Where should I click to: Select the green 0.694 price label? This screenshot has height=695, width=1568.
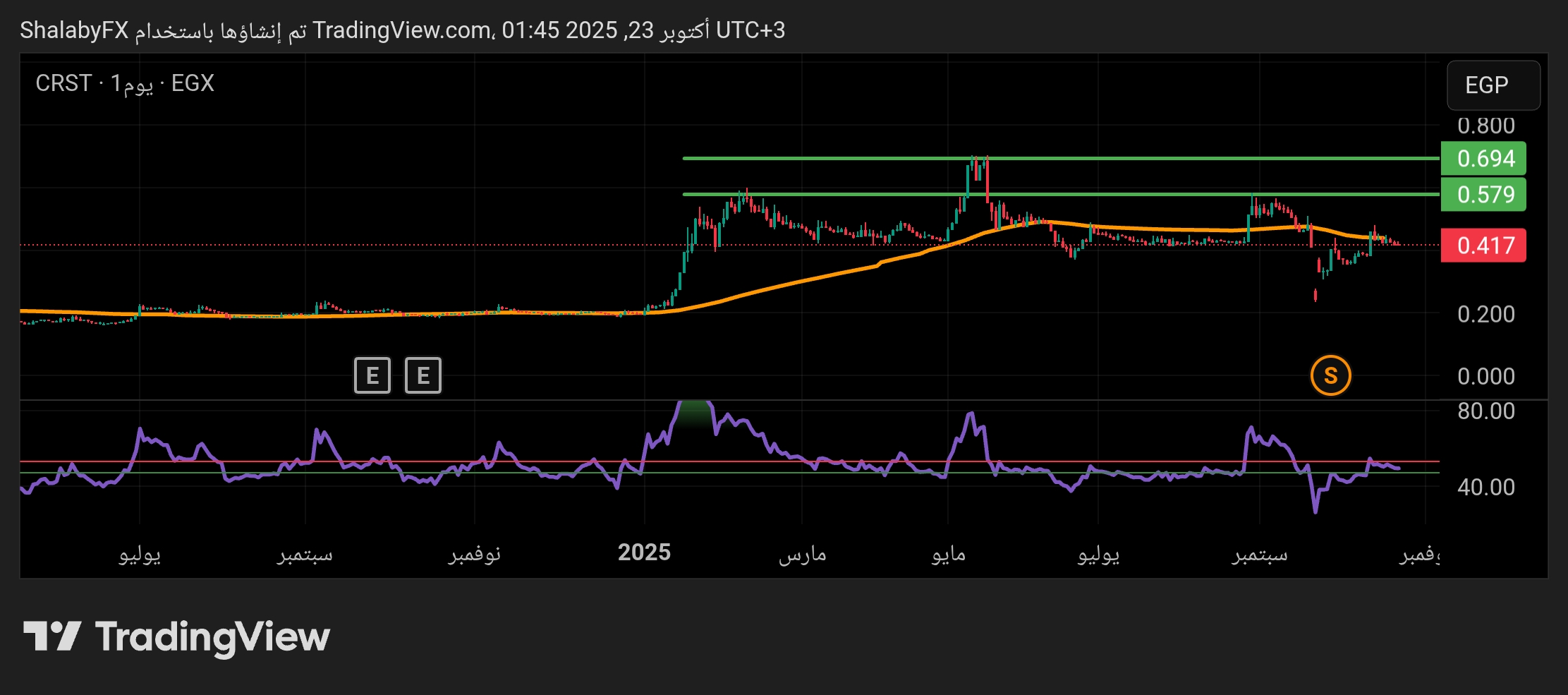[x=1483, y=159]
